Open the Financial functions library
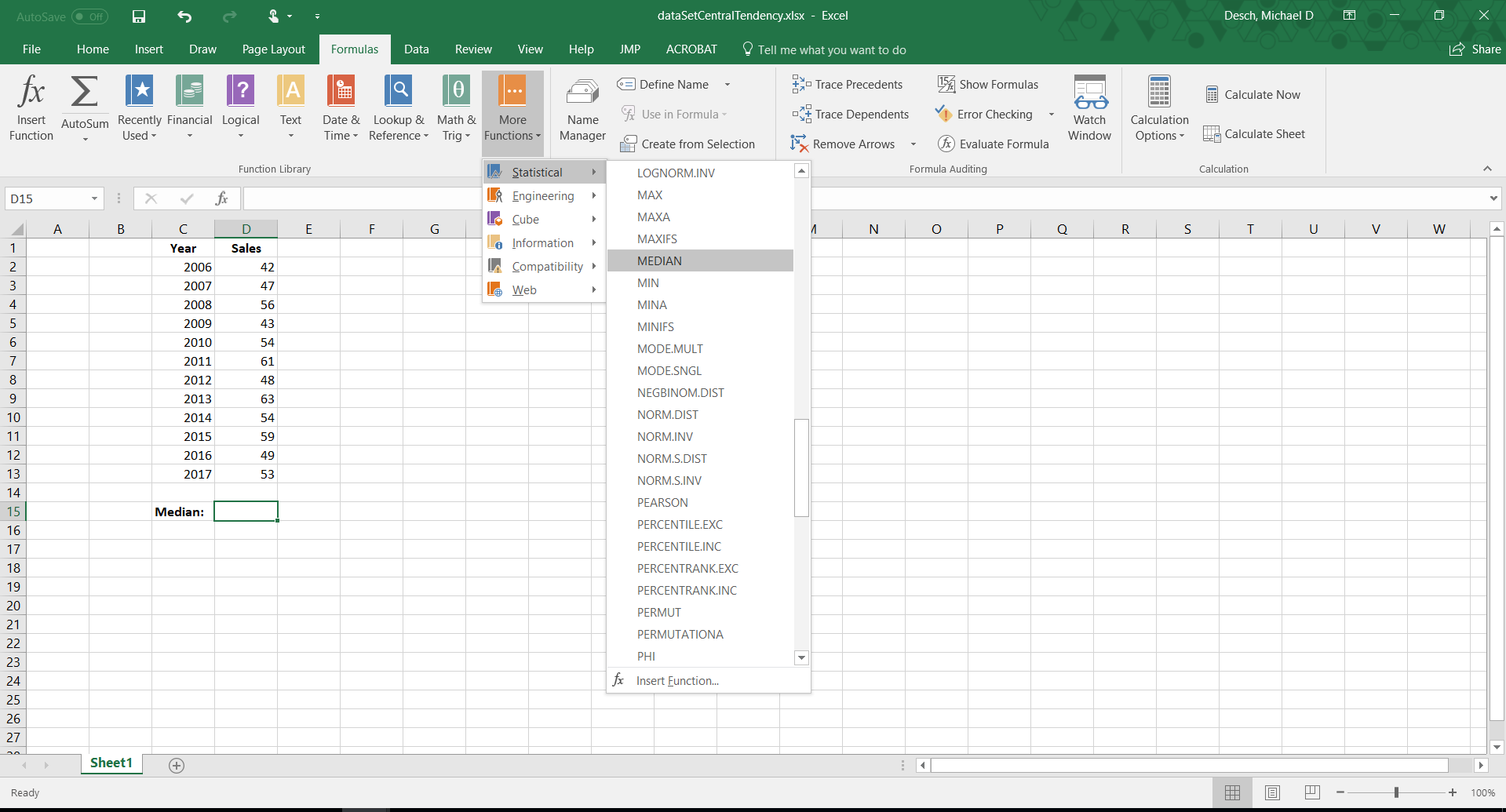The width and height of the screenshot is (1506, 812). click(x=189, y=107)
